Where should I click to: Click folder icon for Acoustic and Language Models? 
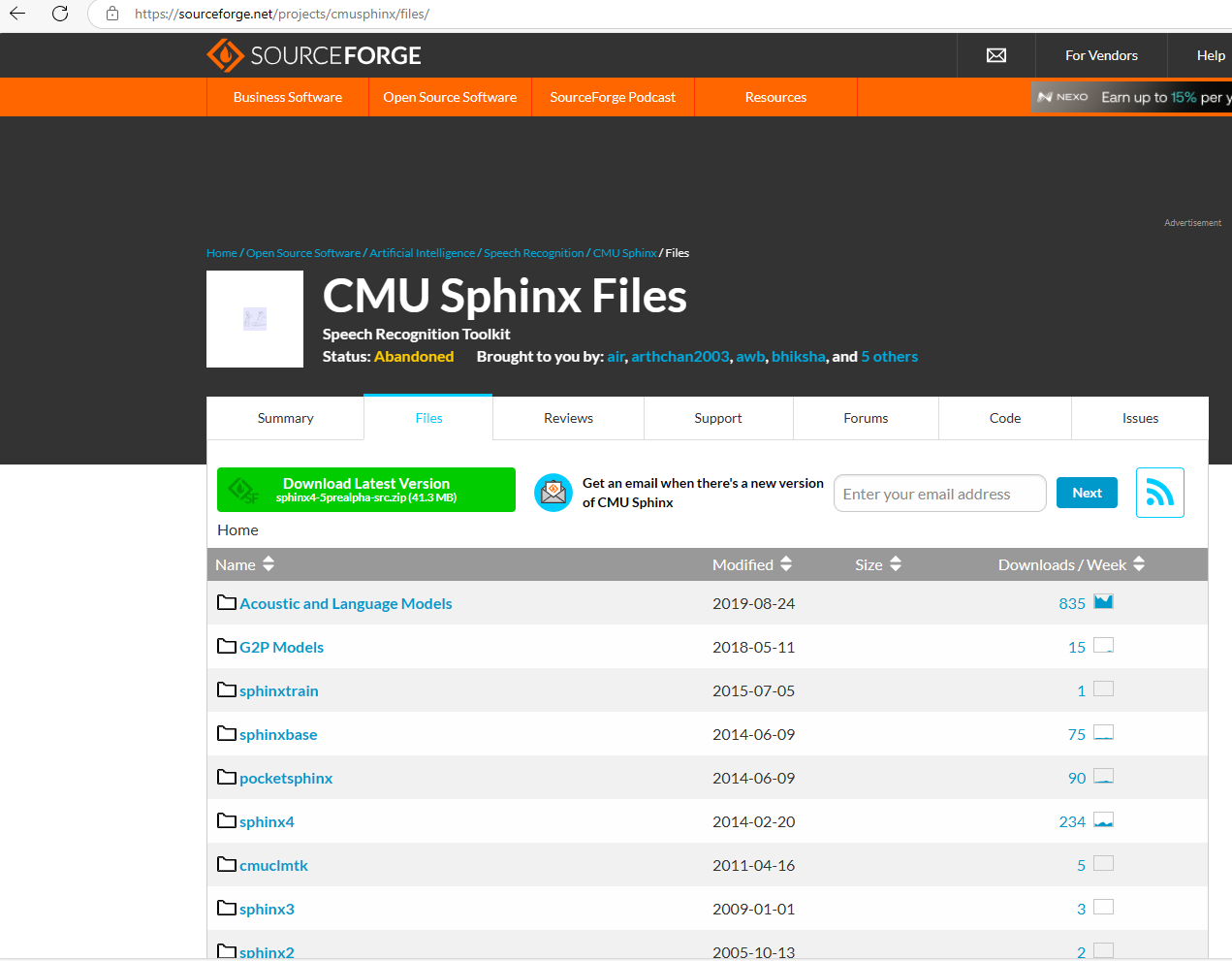point(227,602)
